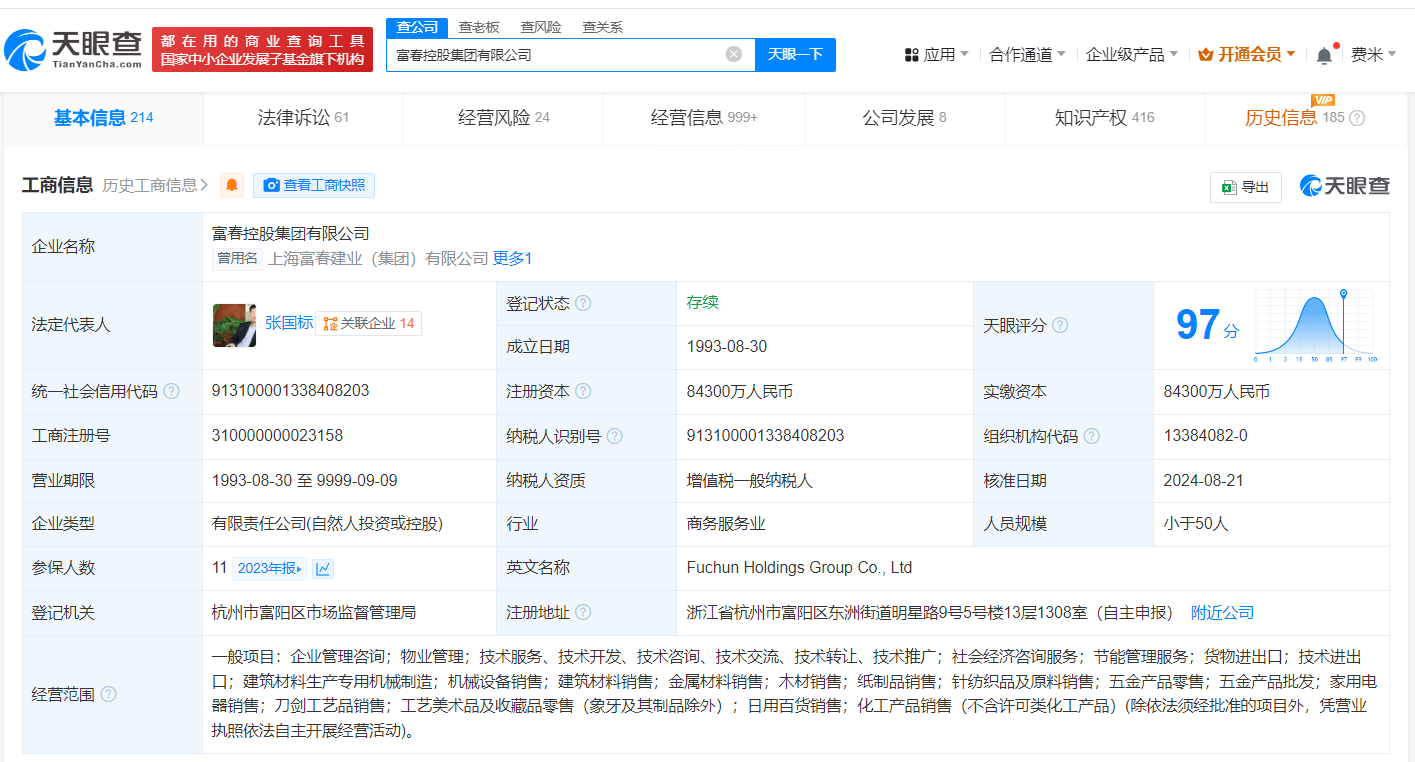The image size is (1415, 762).
Task: Click the 更多1 former names link
Action: pyautogui.click(x=512, y=258)
